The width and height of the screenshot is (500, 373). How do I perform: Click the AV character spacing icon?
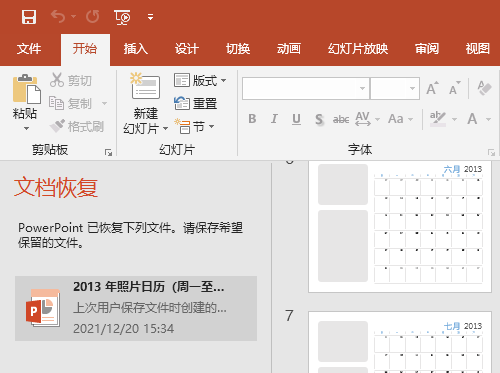(x=363, y=119)
